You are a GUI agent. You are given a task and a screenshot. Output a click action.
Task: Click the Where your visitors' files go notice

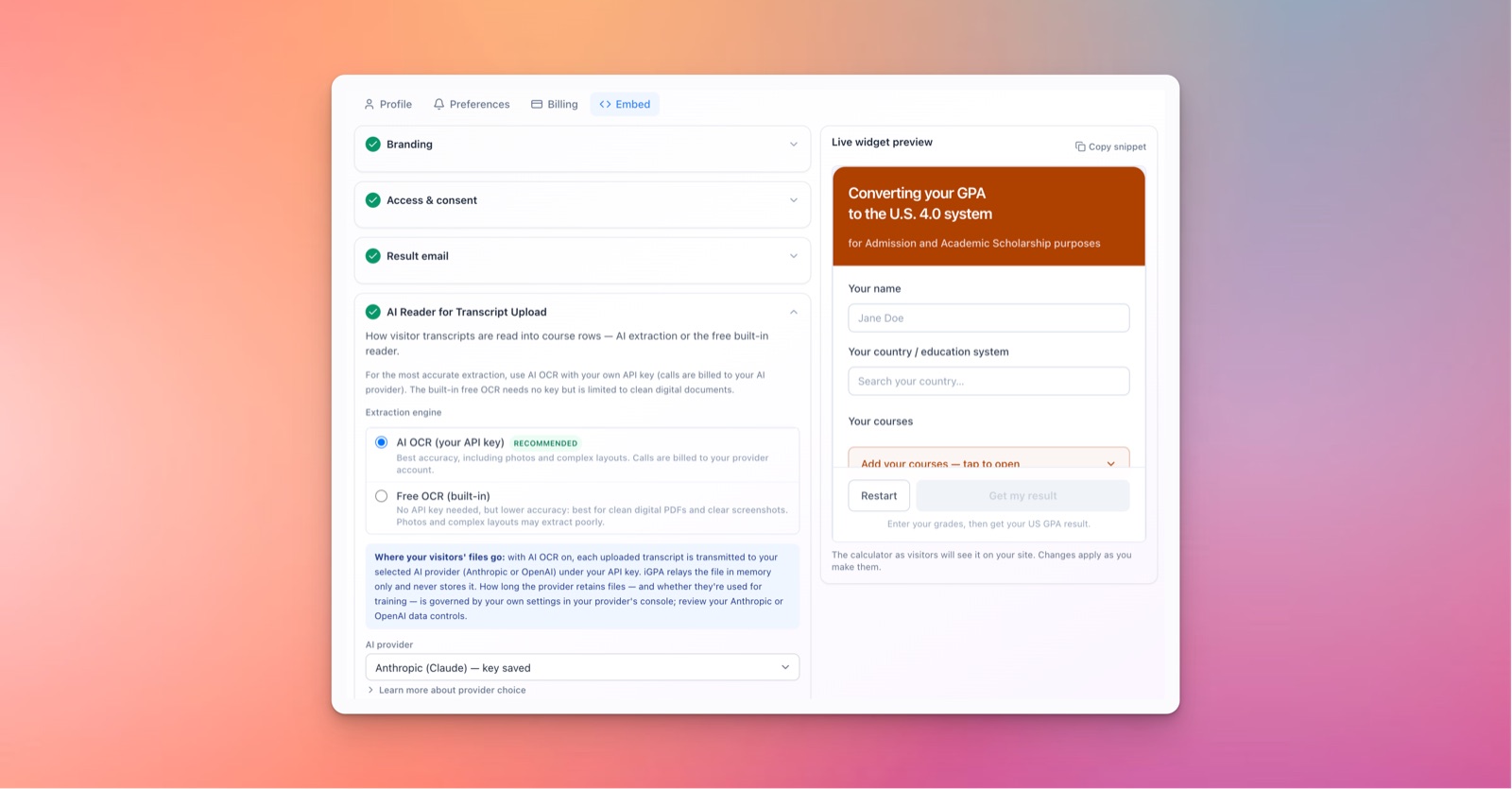[582, 586]
